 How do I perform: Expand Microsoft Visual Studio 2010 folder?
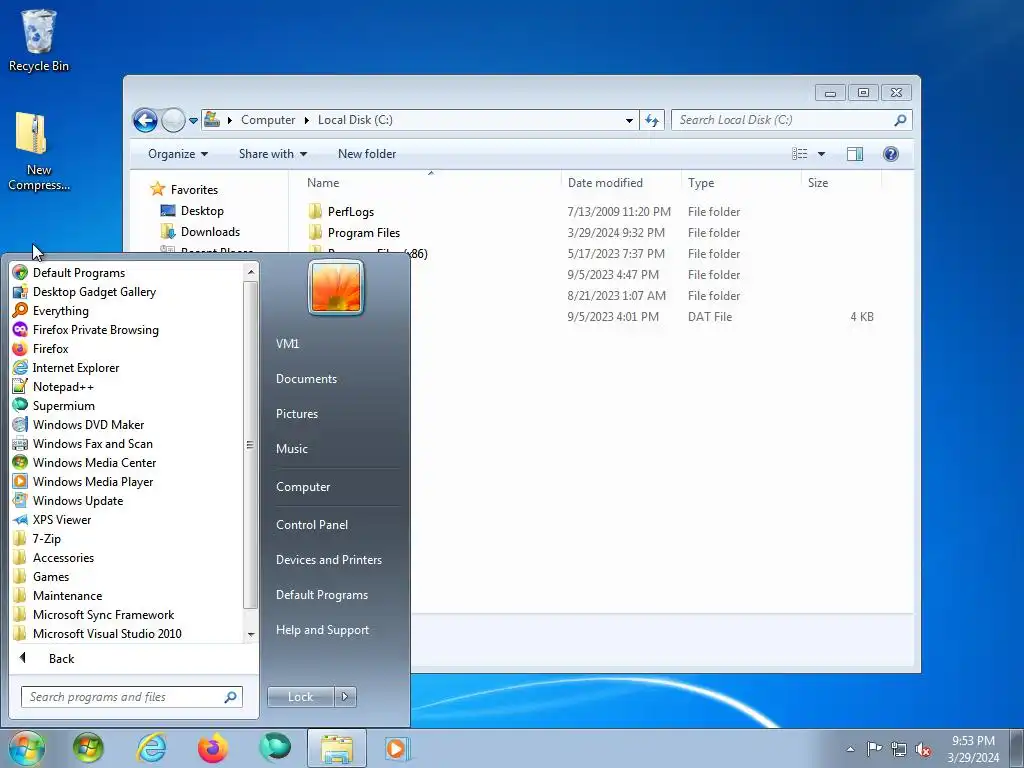click(x=107, y=632)
